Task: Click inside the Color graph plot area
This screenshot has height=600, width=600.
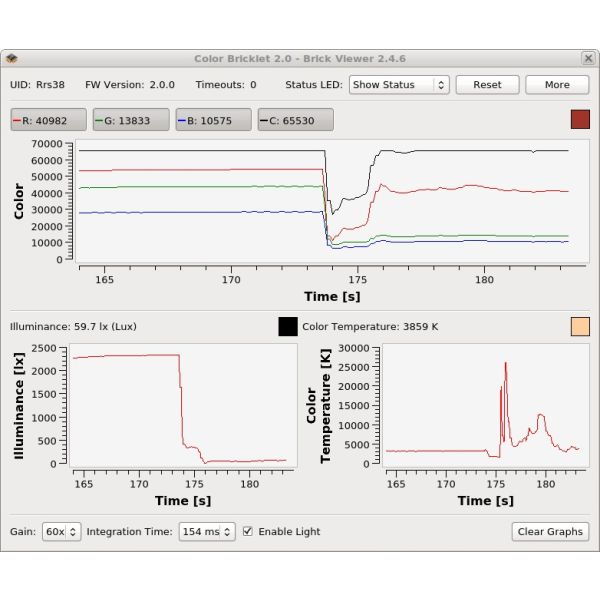Action: click(x=332, y=201)
